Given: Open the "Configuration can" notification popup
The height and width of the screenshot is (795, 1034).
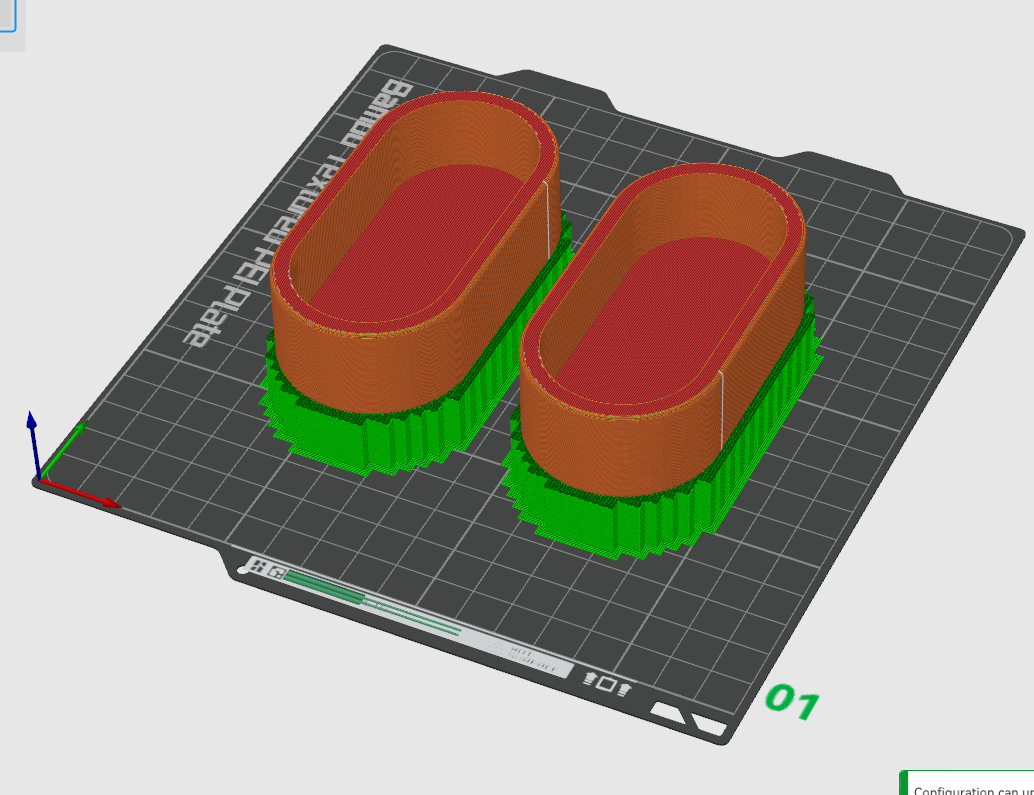Looking at the screenshot, I should [967, 783].
